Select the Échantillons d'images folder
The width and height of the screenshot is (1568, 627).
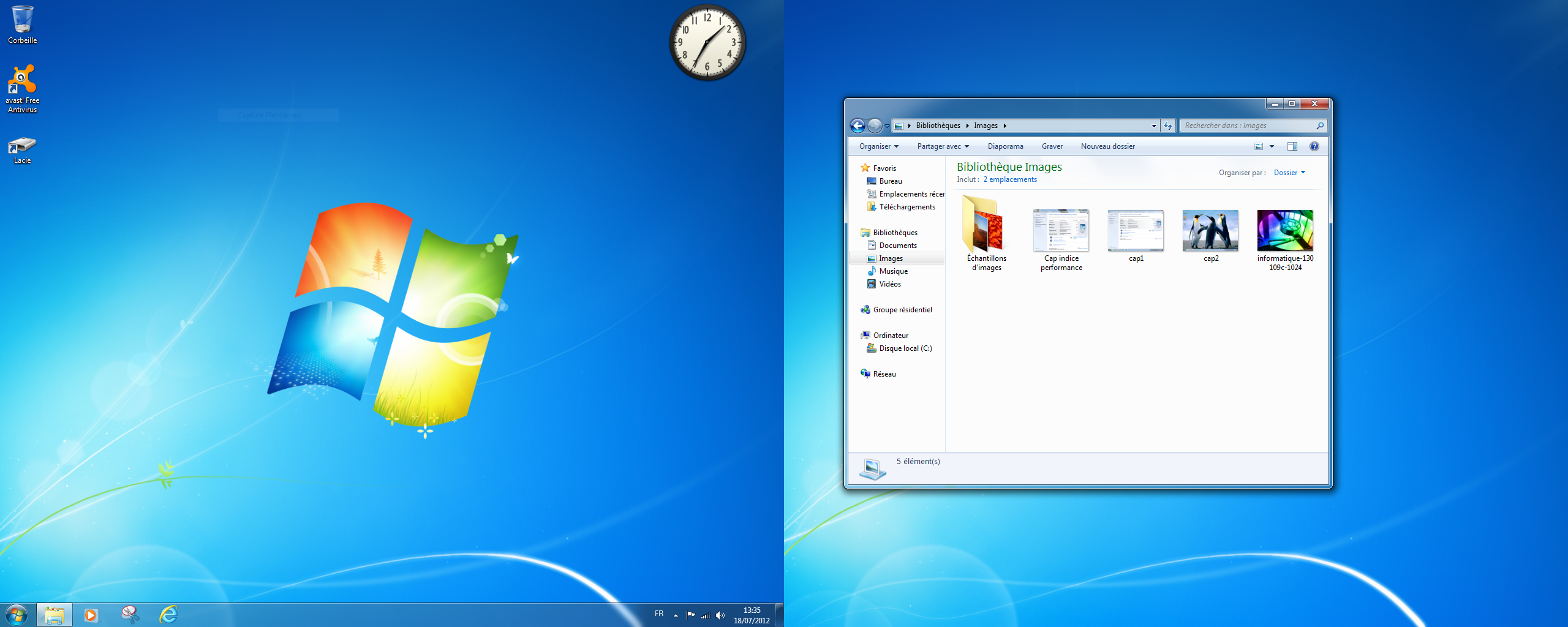(986, 233)
